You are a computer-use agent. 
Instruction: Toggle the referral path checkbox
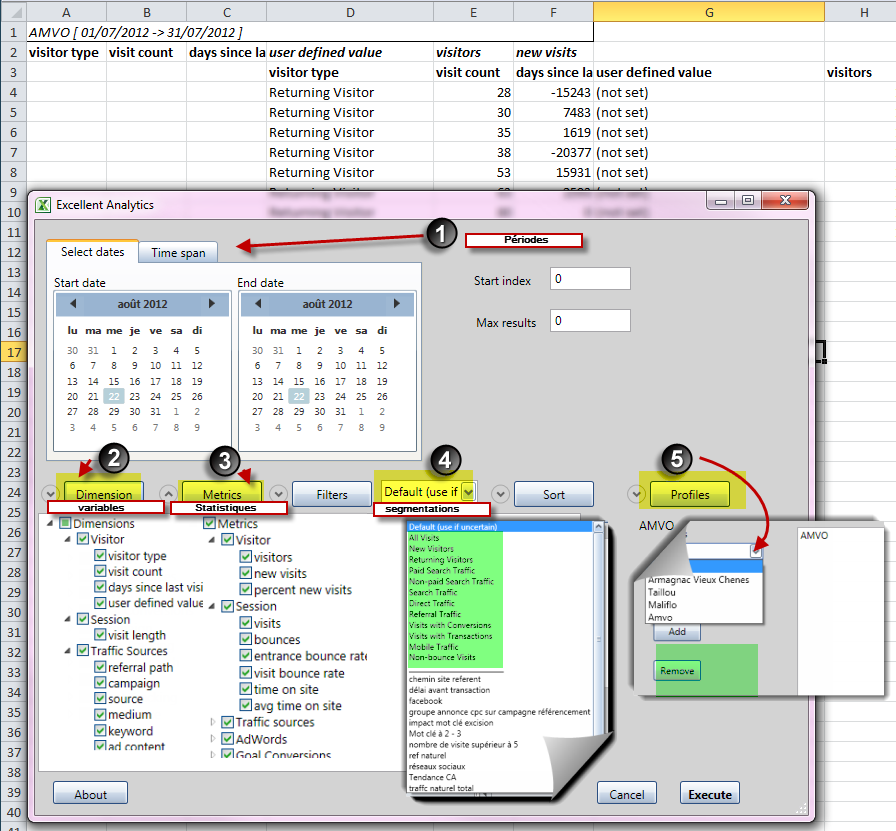point(100,667)
